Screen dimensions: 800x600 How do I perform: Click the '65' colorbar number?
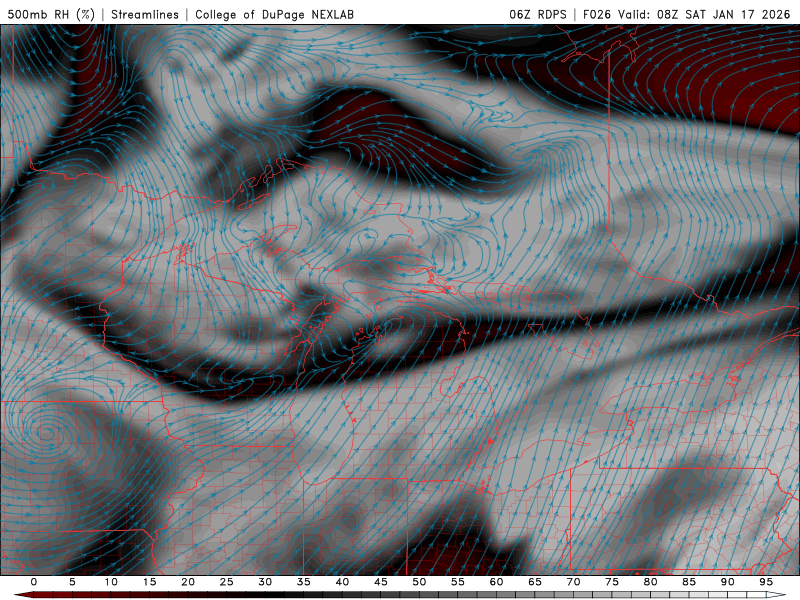[535, 582]
